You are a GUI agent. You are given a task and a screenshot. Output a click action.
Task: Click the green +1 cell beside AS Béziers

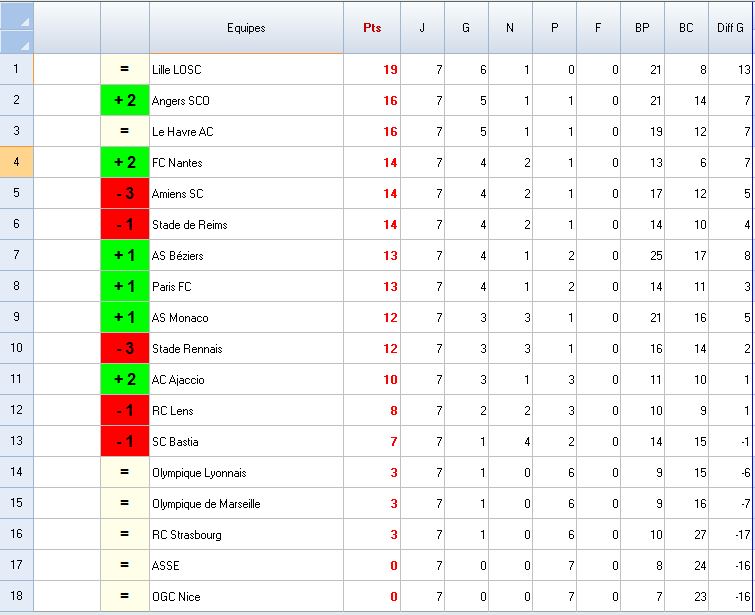click(125, 256)
